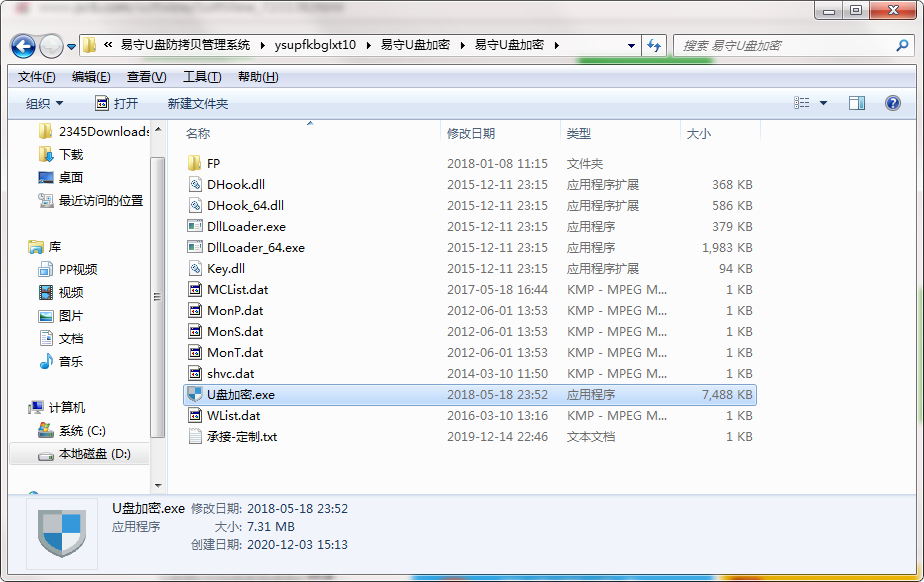Viewport: 924px width, 582px height.
Task: Select the FP folder icon
Action: click(x=194, y=163)
